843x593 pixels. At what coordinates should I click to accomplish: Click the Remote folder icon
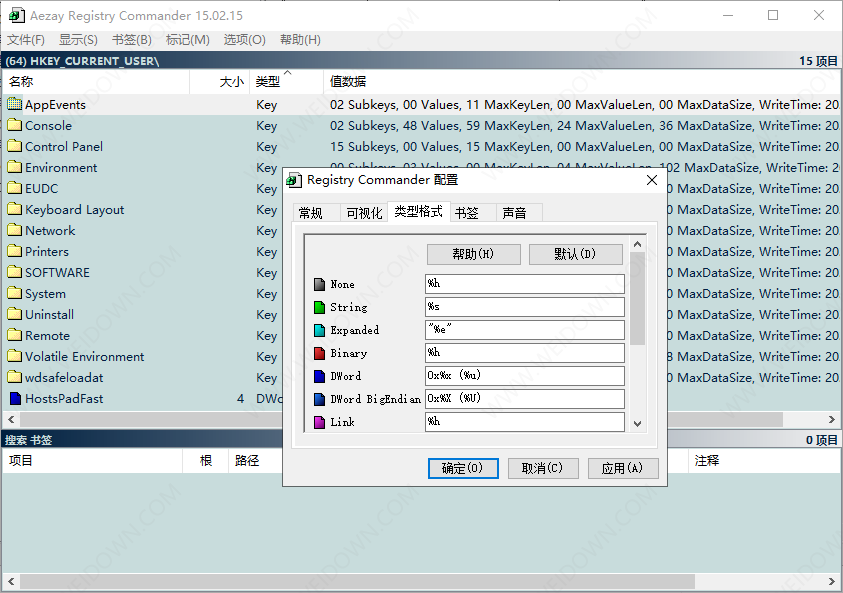click(x=15, y=335)
